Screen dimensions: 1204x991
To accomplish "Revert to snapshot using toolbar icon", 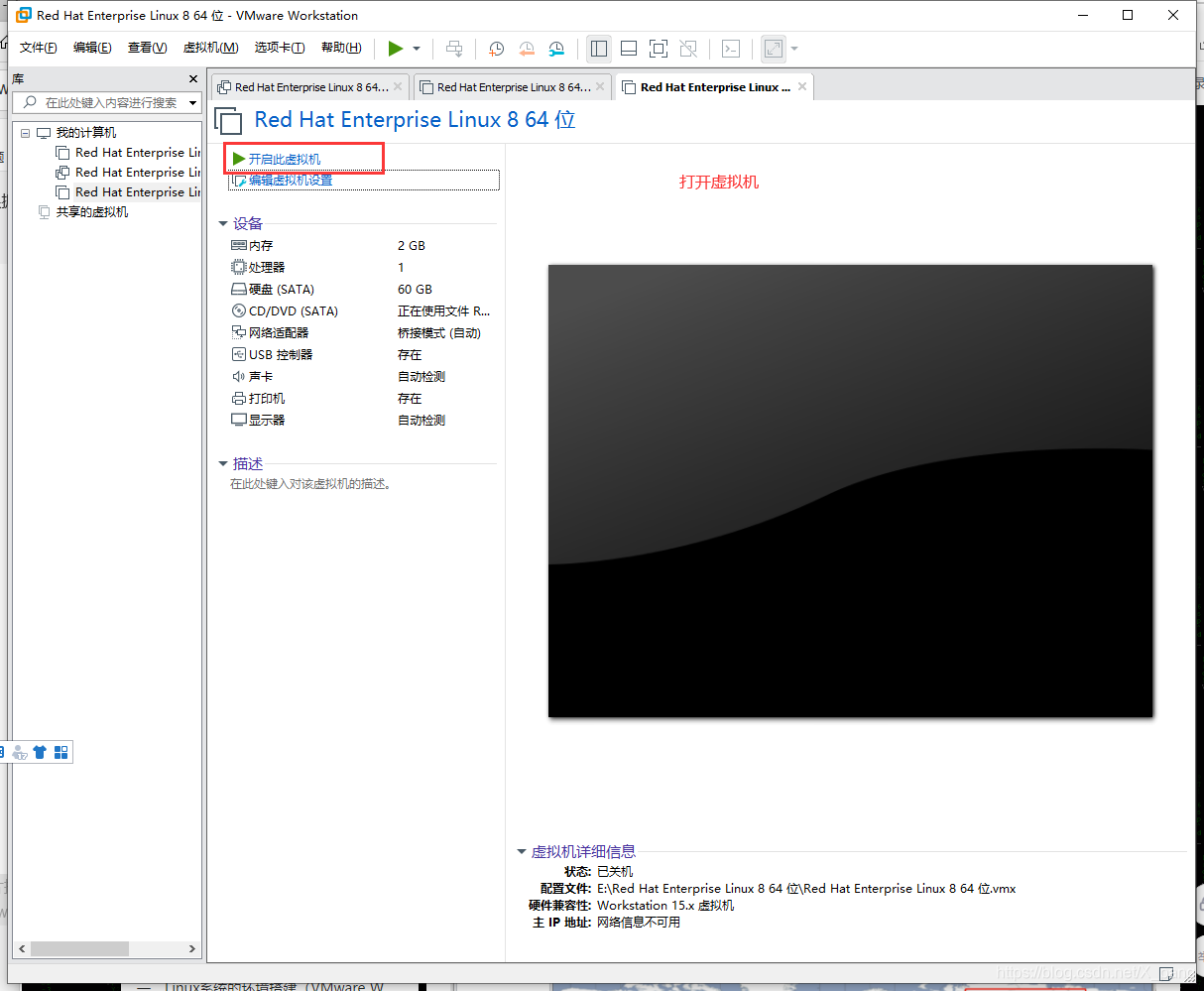I will pyautogui.click(x=527, y=48).
